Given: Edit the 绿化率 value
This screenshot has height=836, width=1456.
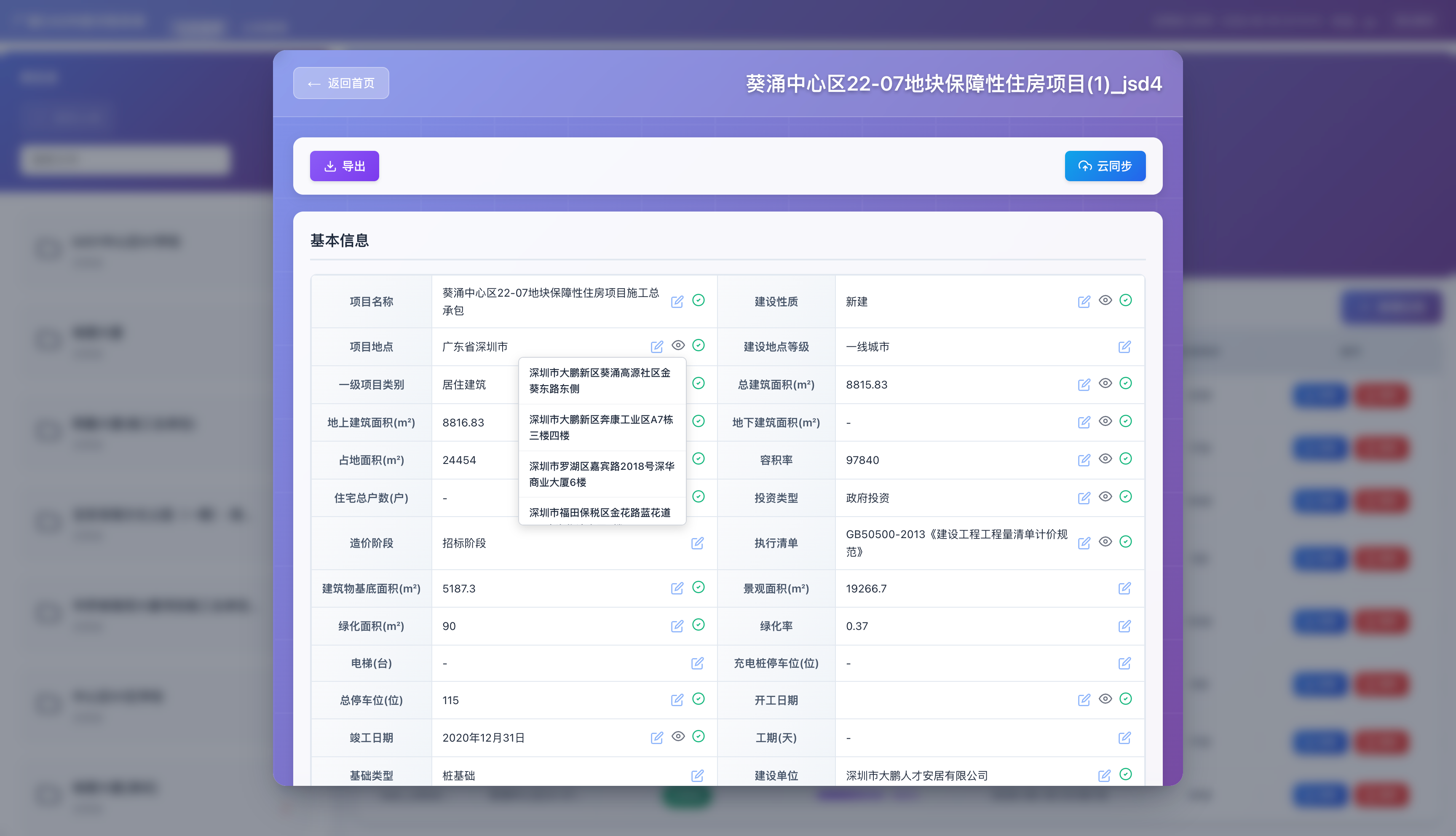Looking at the screenshot, I should coord(1125,626).
